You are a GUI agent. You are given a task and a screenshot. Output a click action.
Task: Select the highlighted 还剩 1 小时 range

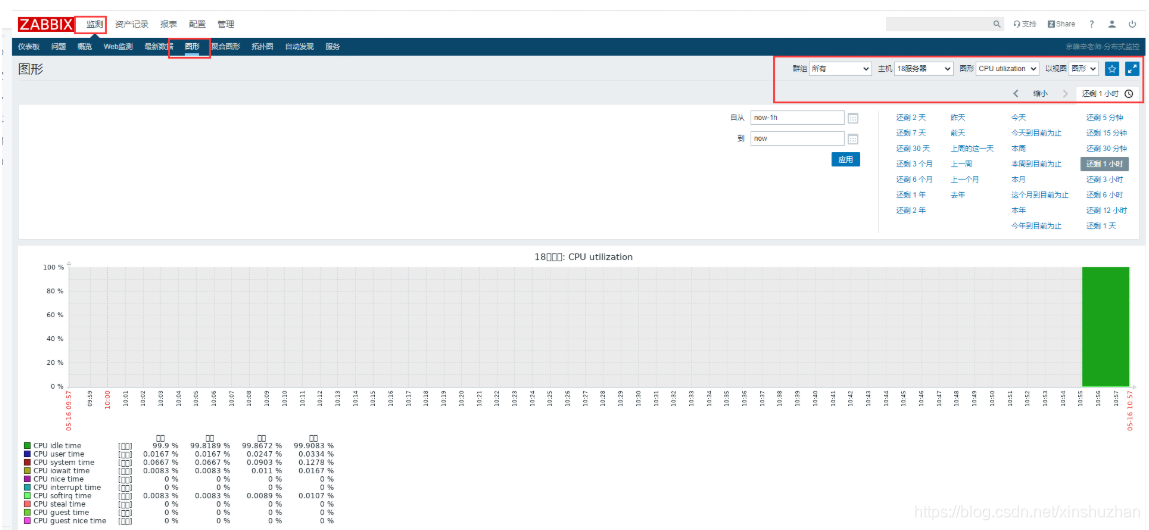[1104, 163]
